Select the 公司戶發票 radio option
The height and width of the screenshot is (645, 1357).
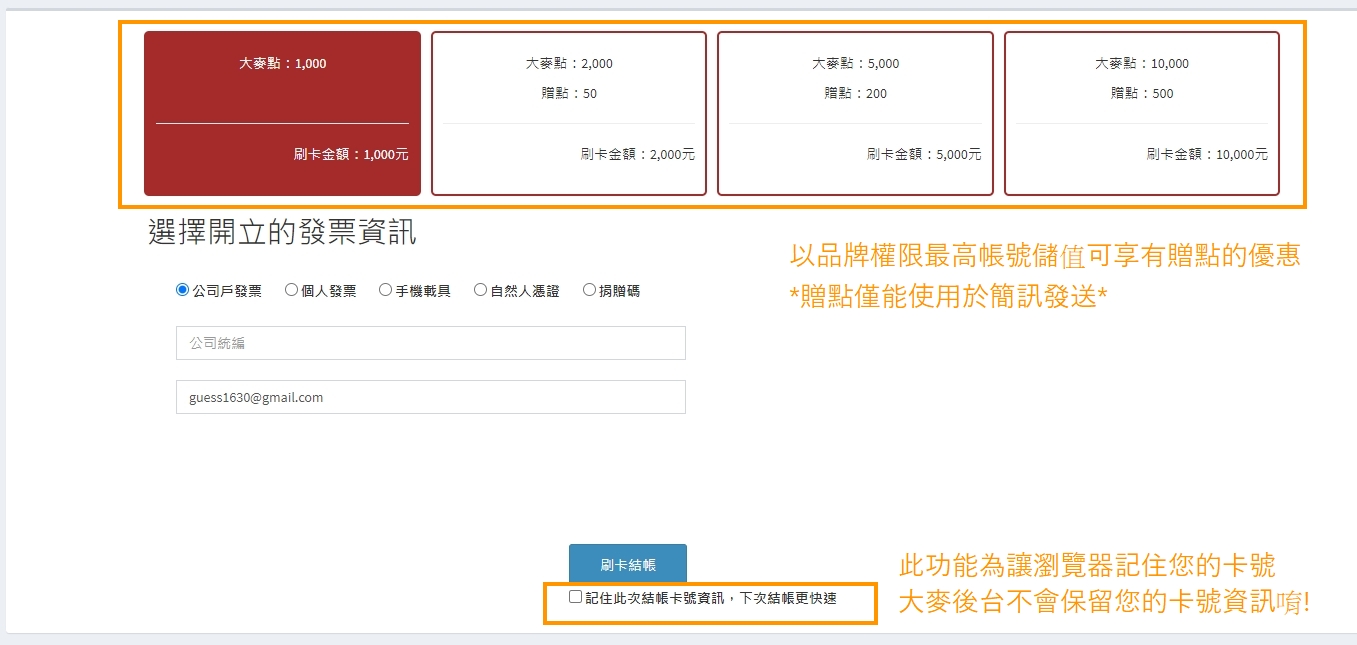182,290
